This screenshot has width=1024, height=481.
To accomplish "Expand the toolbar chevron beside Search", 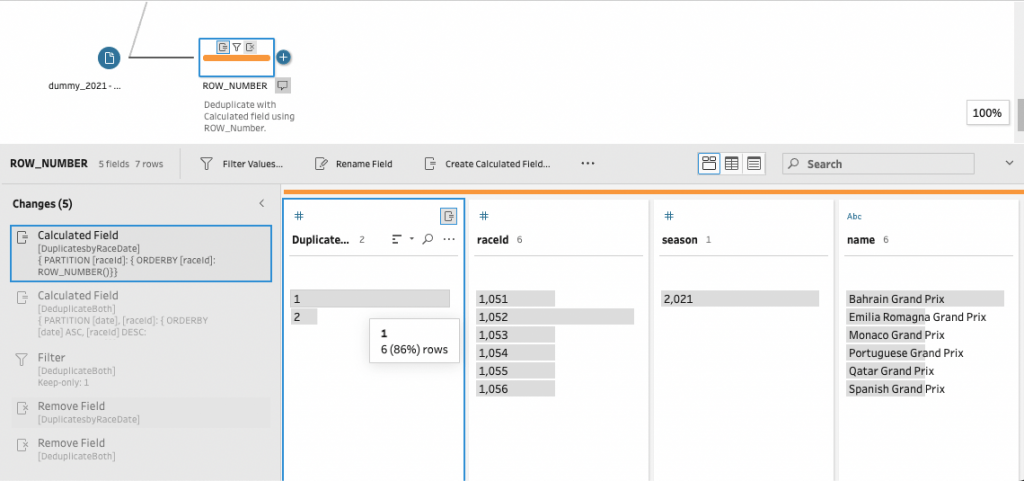I will pos(1008,163).
